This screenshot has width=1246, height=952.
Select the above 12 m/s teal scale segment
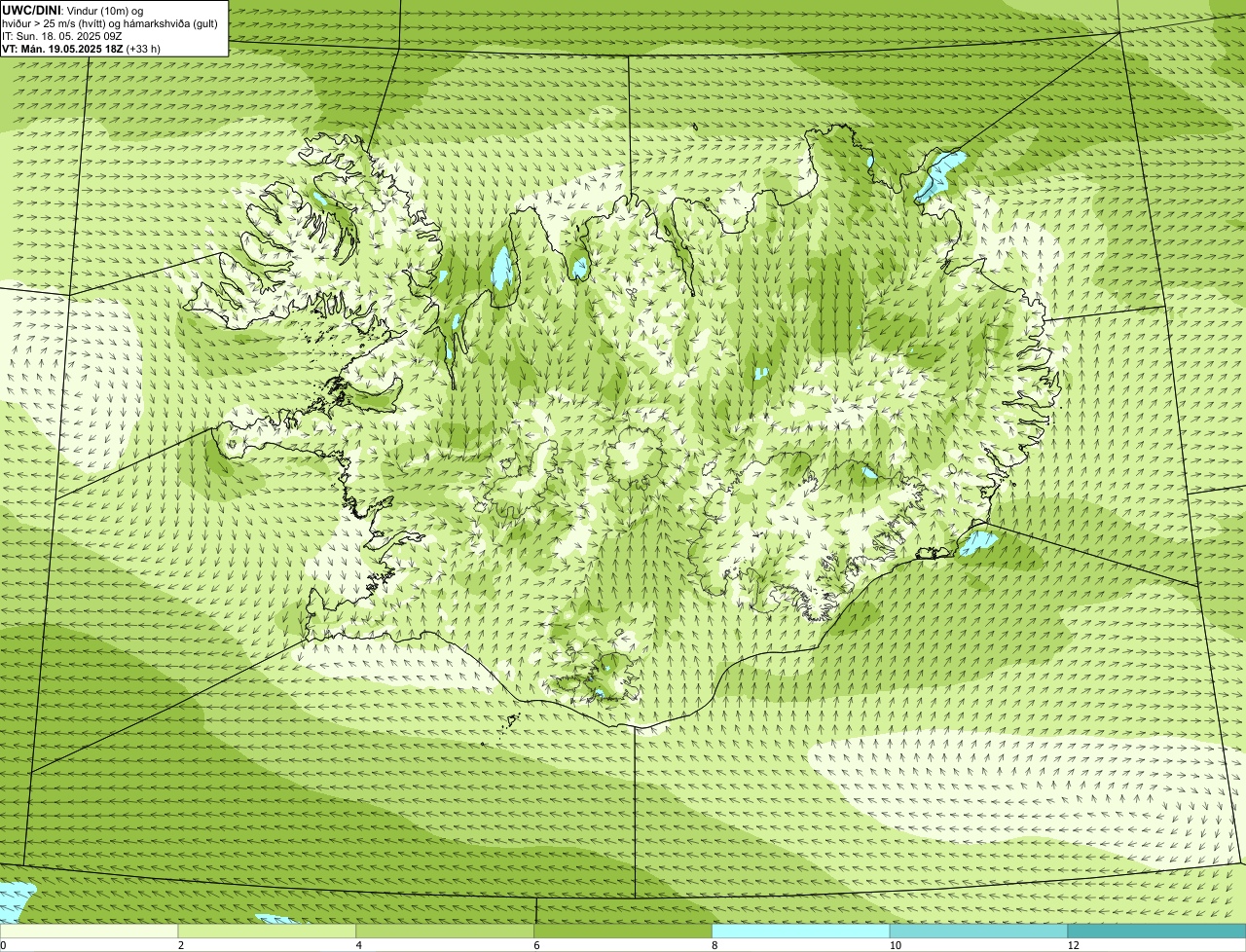coord(1156,931)
